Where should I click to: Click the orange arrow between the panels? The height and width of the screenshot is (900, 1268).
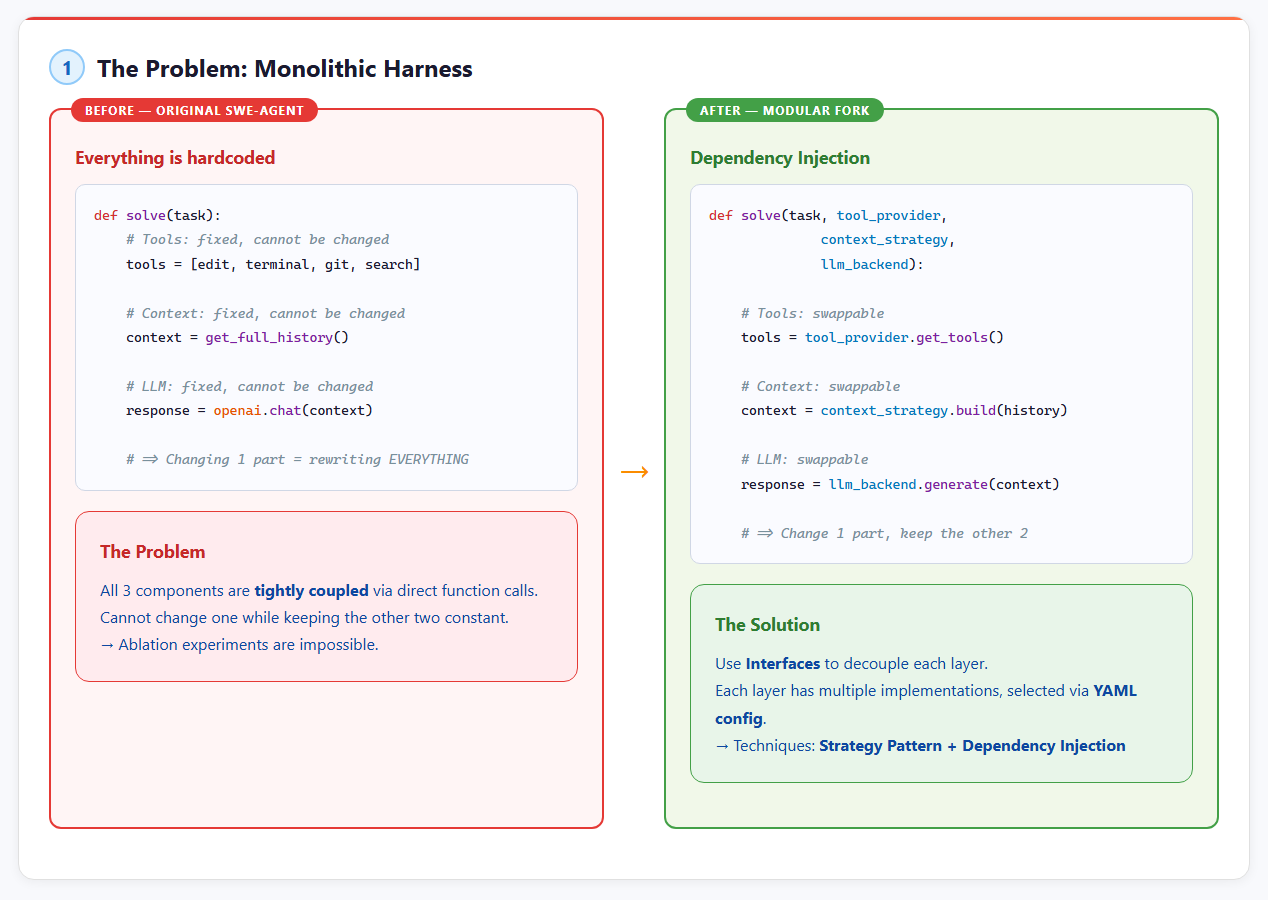[634, 471]
